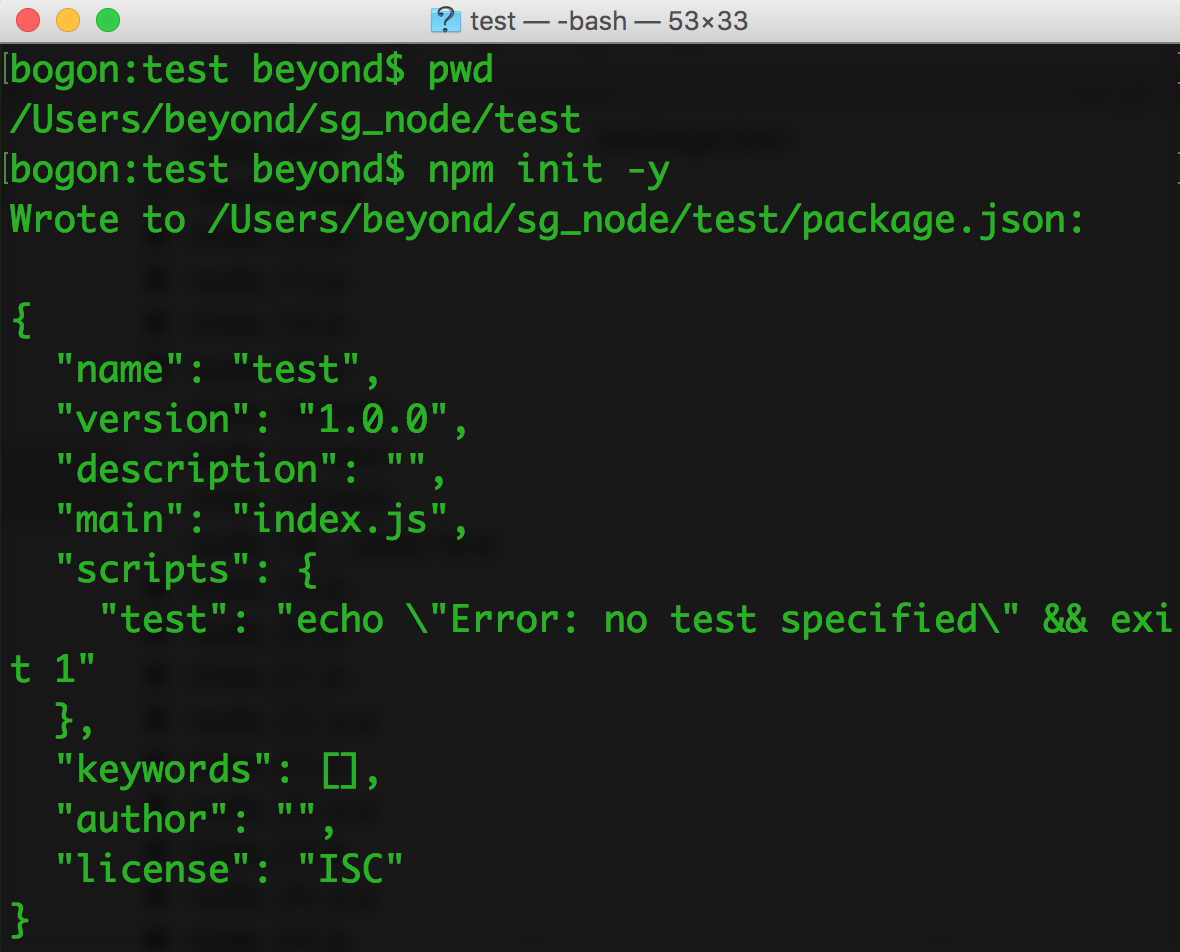Screen dimensions: 1180x952
Task: Click the "name": "test" line
Action: [x=217, y=370]
